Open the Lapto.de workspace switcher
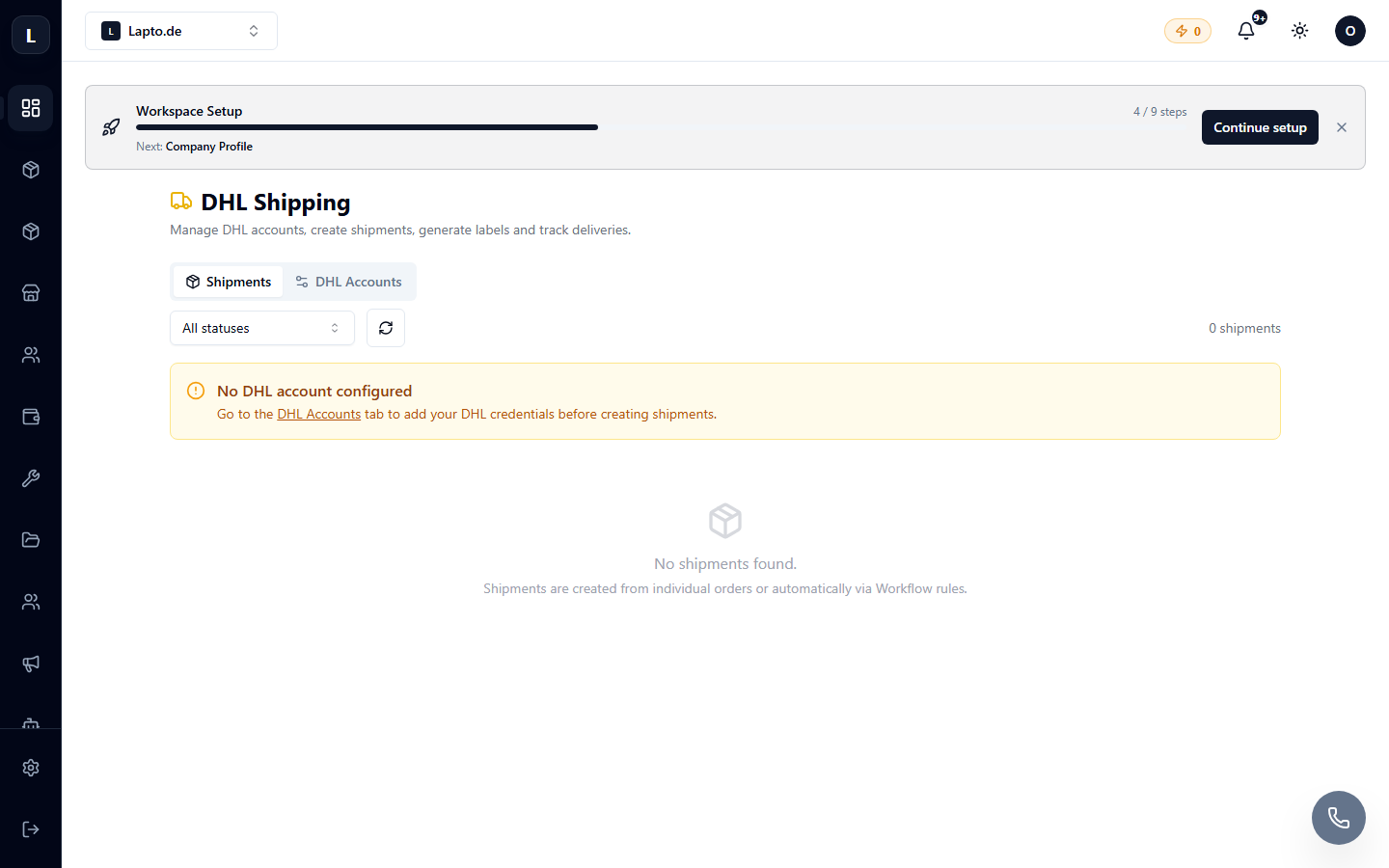 point(181,31)
